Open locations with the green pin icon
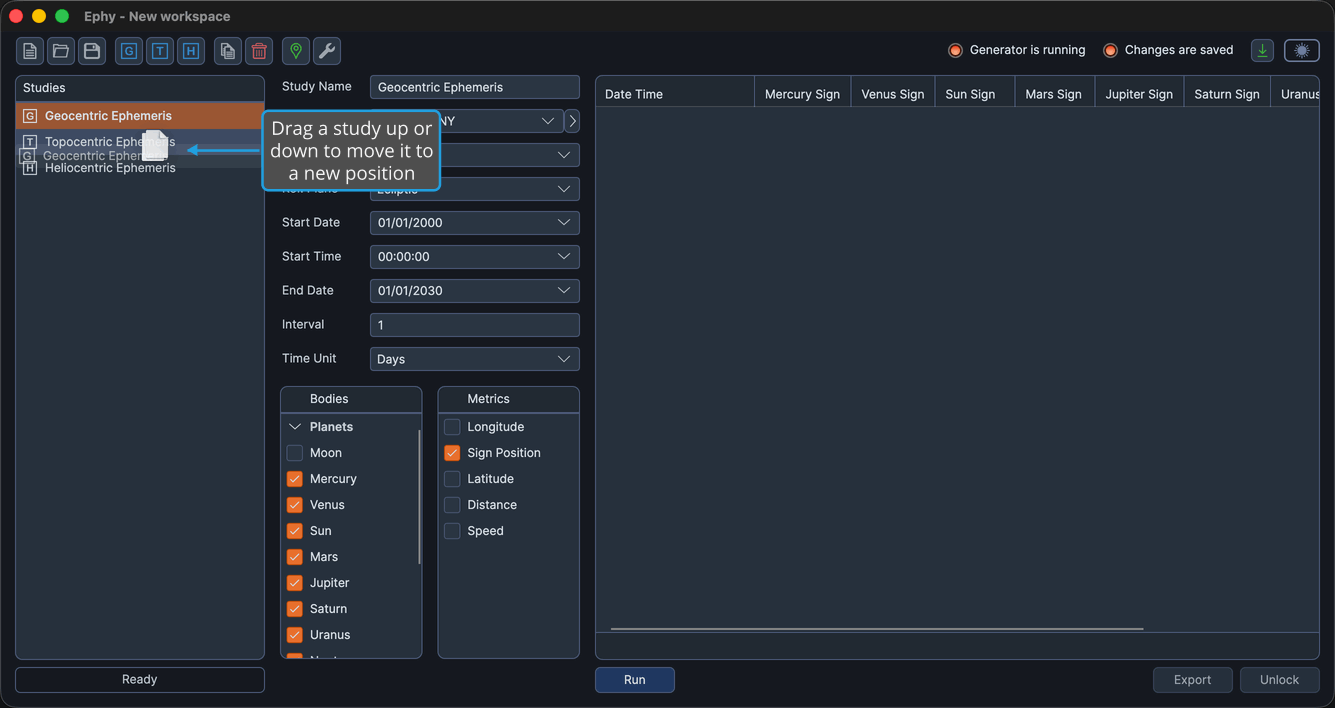 [296, 51]
